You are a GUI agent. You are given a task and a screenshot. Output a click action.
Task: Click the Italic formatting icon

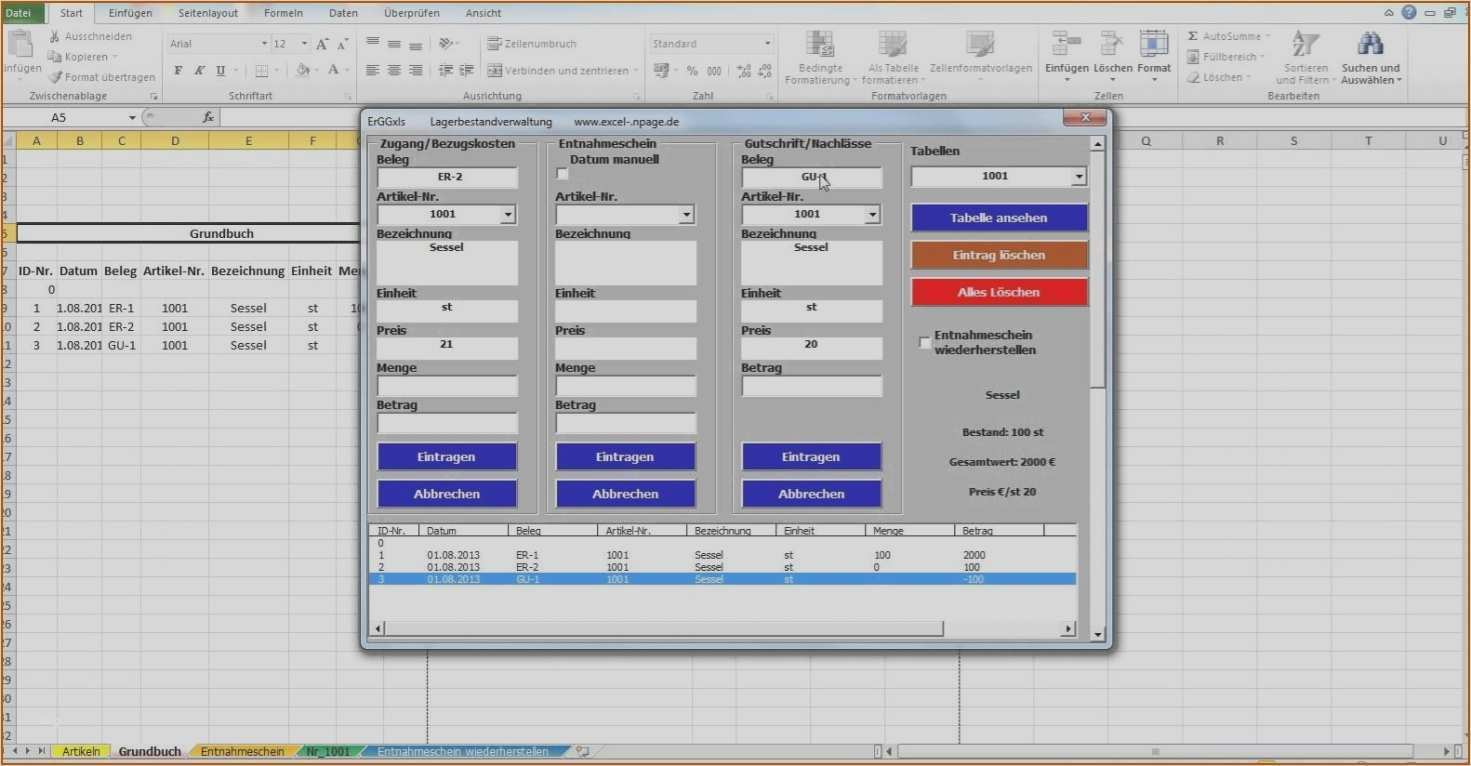[x=199, y=71]
